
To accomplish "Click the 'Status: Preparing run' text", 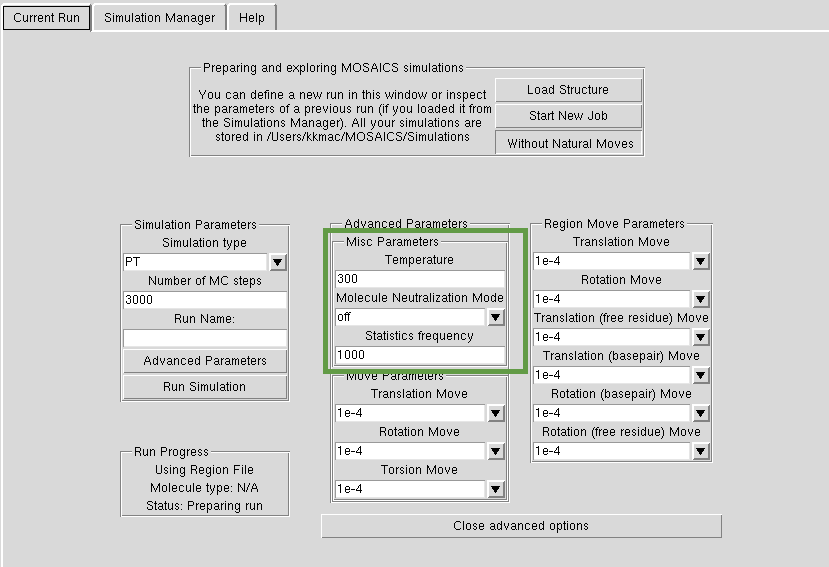I will [205, 506].
